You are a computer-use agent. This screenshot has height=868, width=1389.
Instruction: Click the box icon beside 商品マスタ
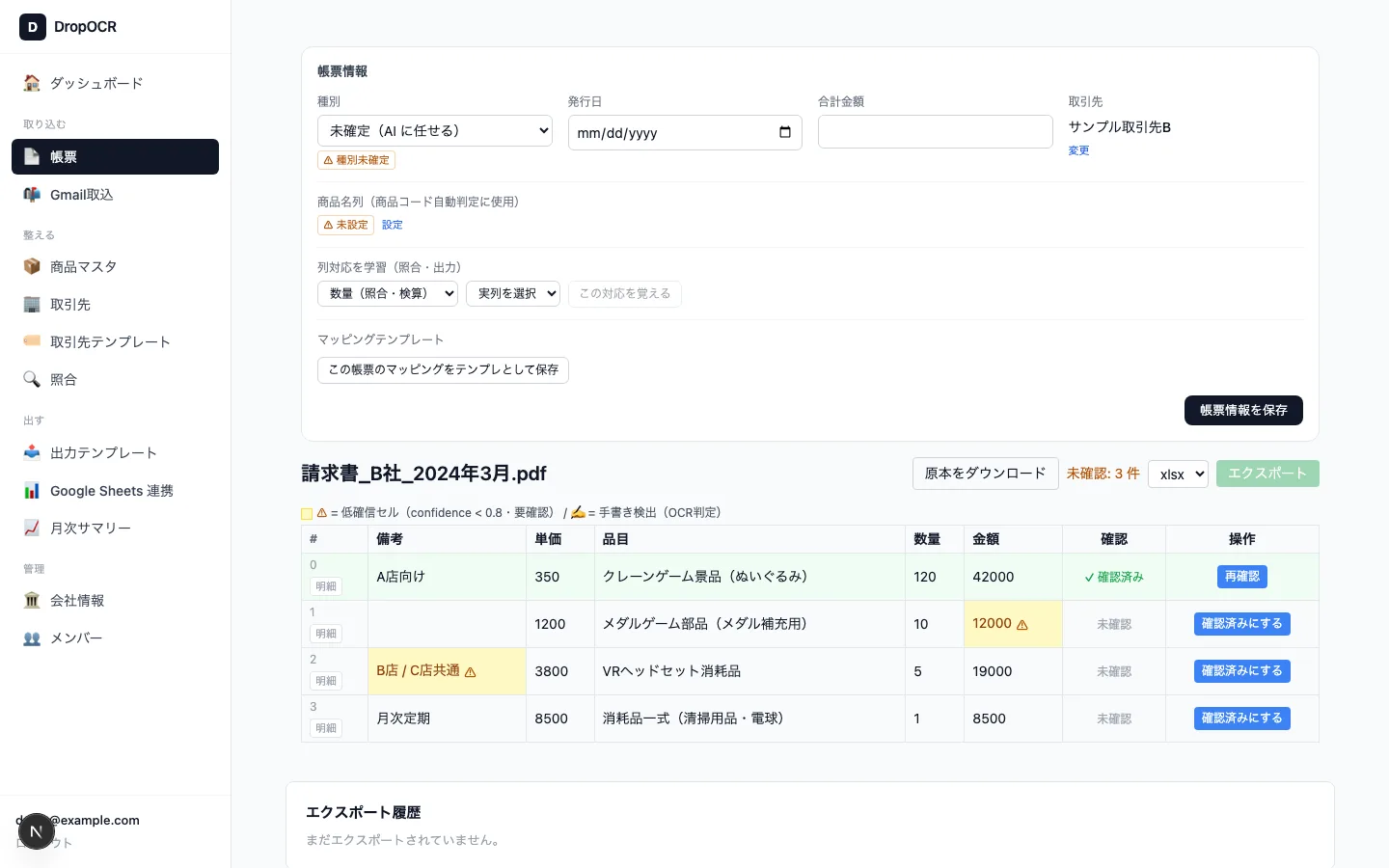tap(32, 266)
